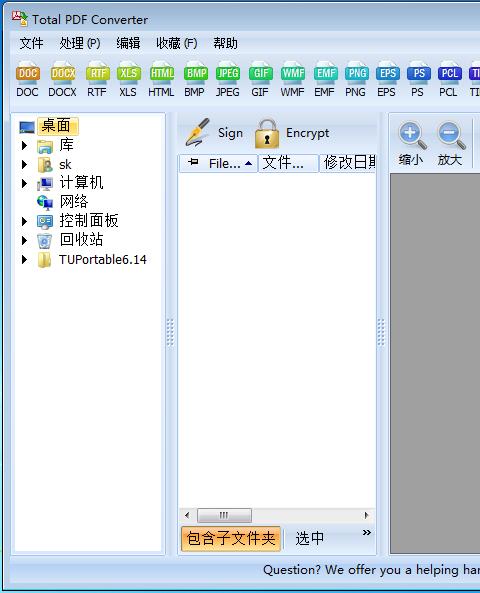480x593 pixels.
Task: Expand the 库 tree node
Action: click(25, 145)
